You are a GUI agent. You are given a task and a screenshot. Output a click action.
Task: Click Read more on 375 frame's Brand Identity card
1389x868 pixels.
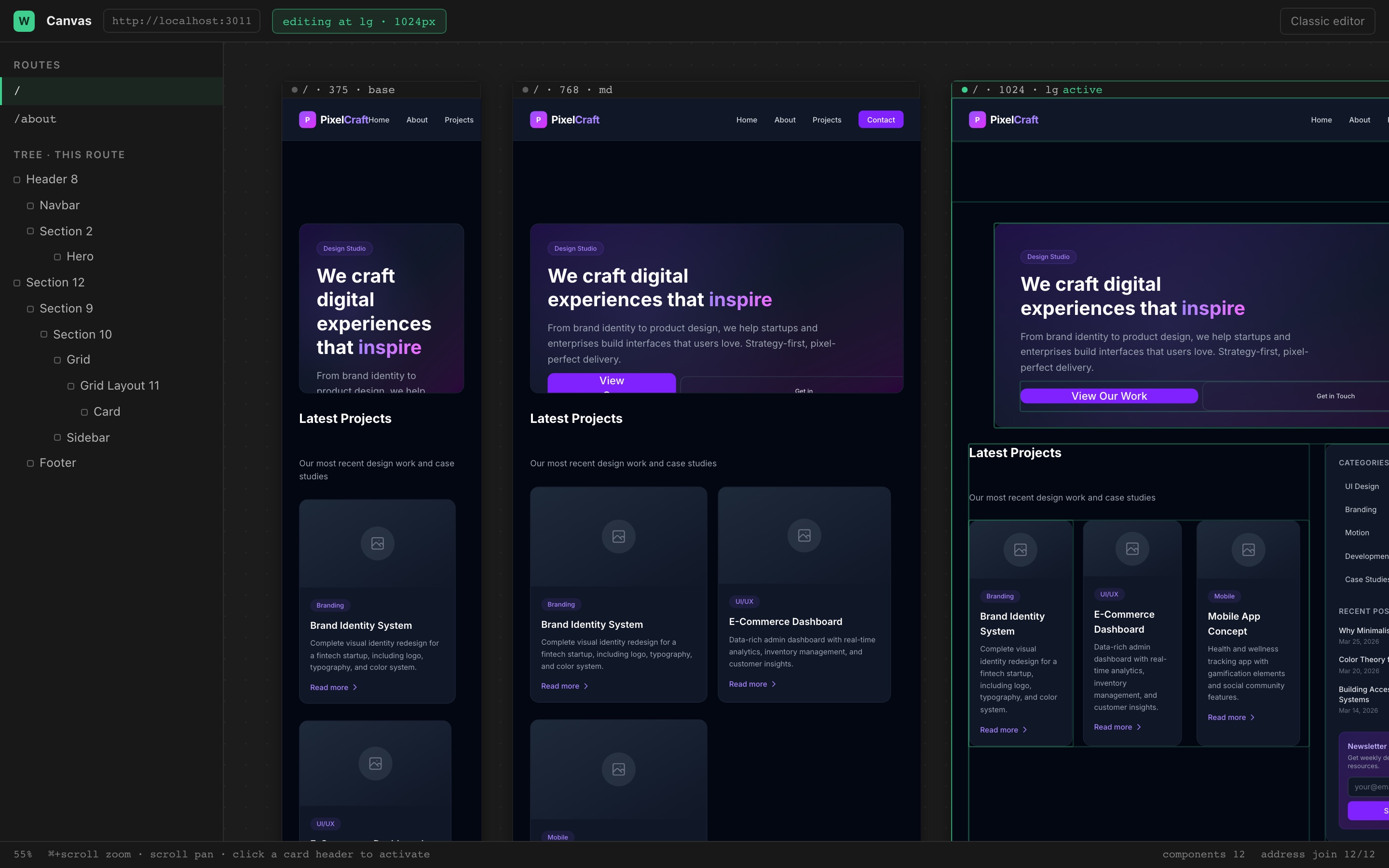coord(334,688)
